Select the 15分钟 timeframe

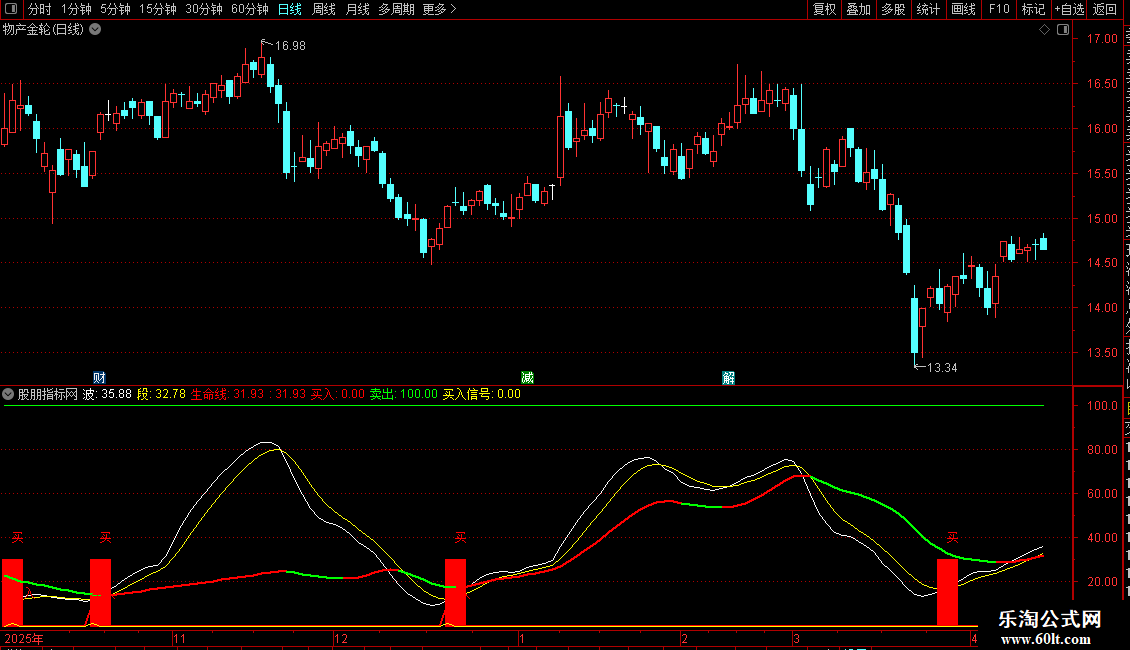tap(157, 9)
